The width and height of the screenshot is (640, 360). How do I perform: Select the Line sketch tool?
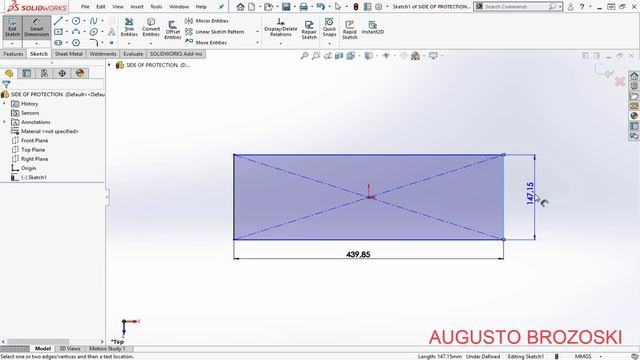pyautogui.click(x=58, y=21)
